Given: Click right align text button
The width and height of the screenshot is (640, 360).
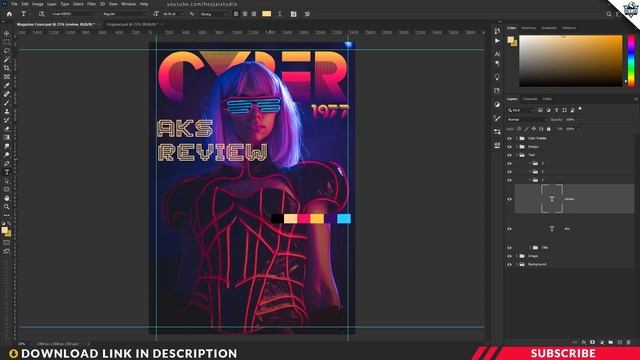Looking at the screenshot, I should [x=254, y=14].
